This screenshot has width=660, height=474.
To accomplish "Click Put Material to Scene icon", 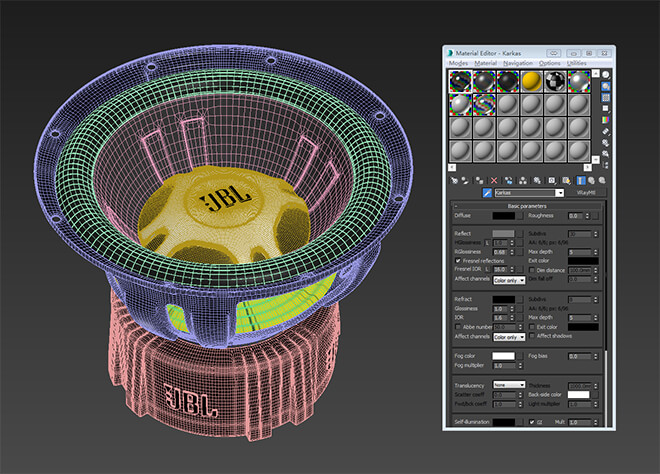I will (x=465, y=181).
